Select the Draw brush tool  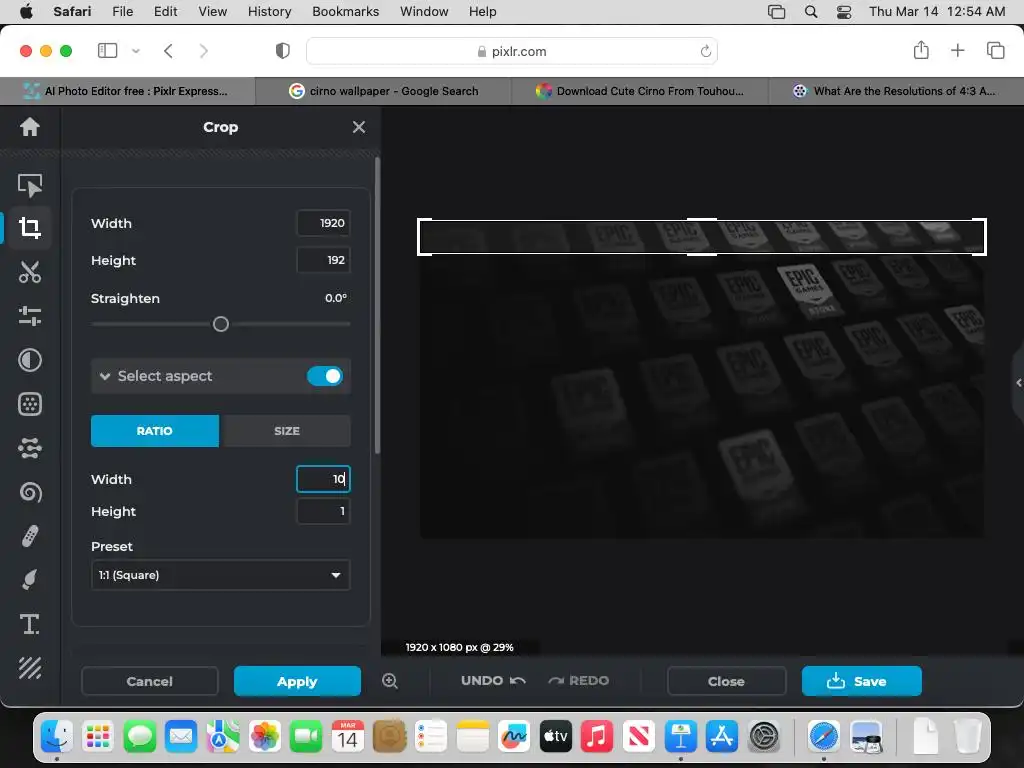coord(29,580)
